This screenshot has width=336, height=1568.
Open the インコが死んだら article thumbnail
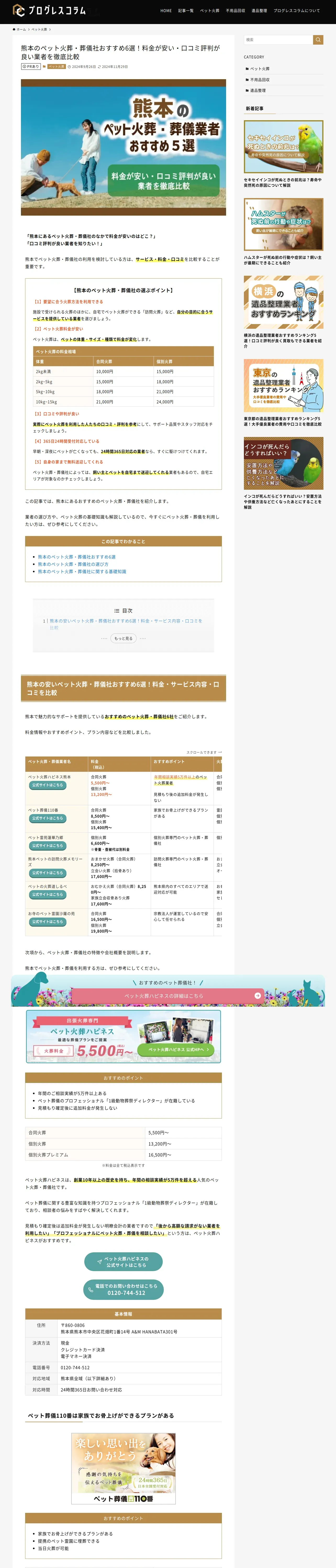284,463
